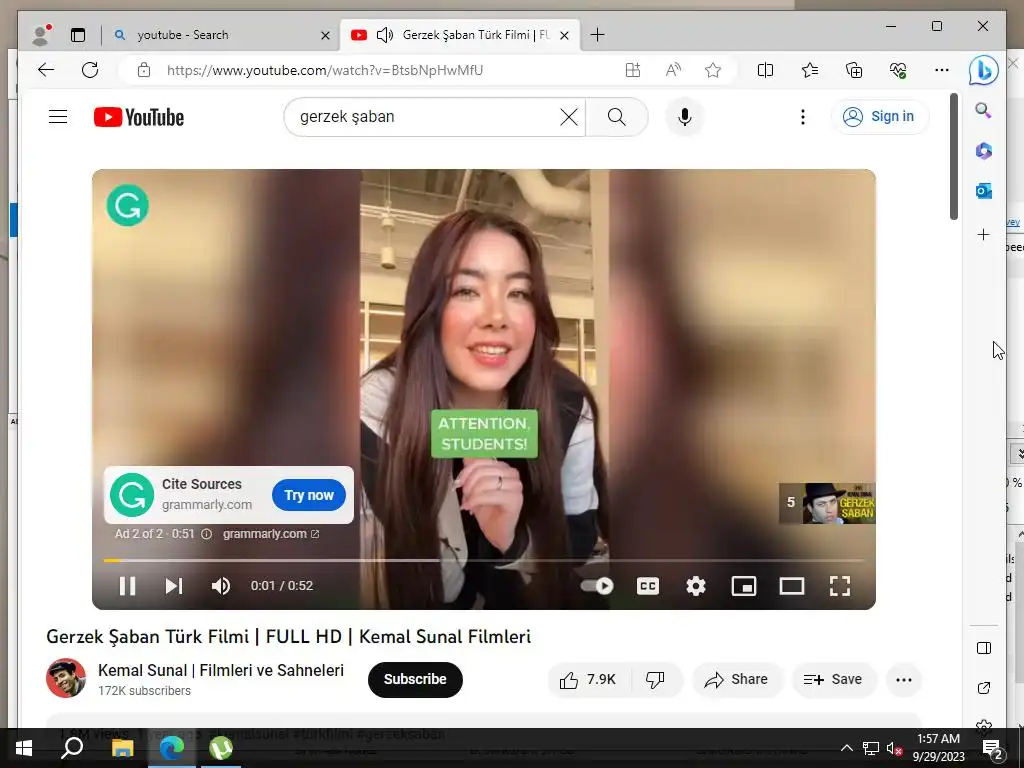Clear the search box with the X
Screen dimensions: 1024x768
coord(569,117)
